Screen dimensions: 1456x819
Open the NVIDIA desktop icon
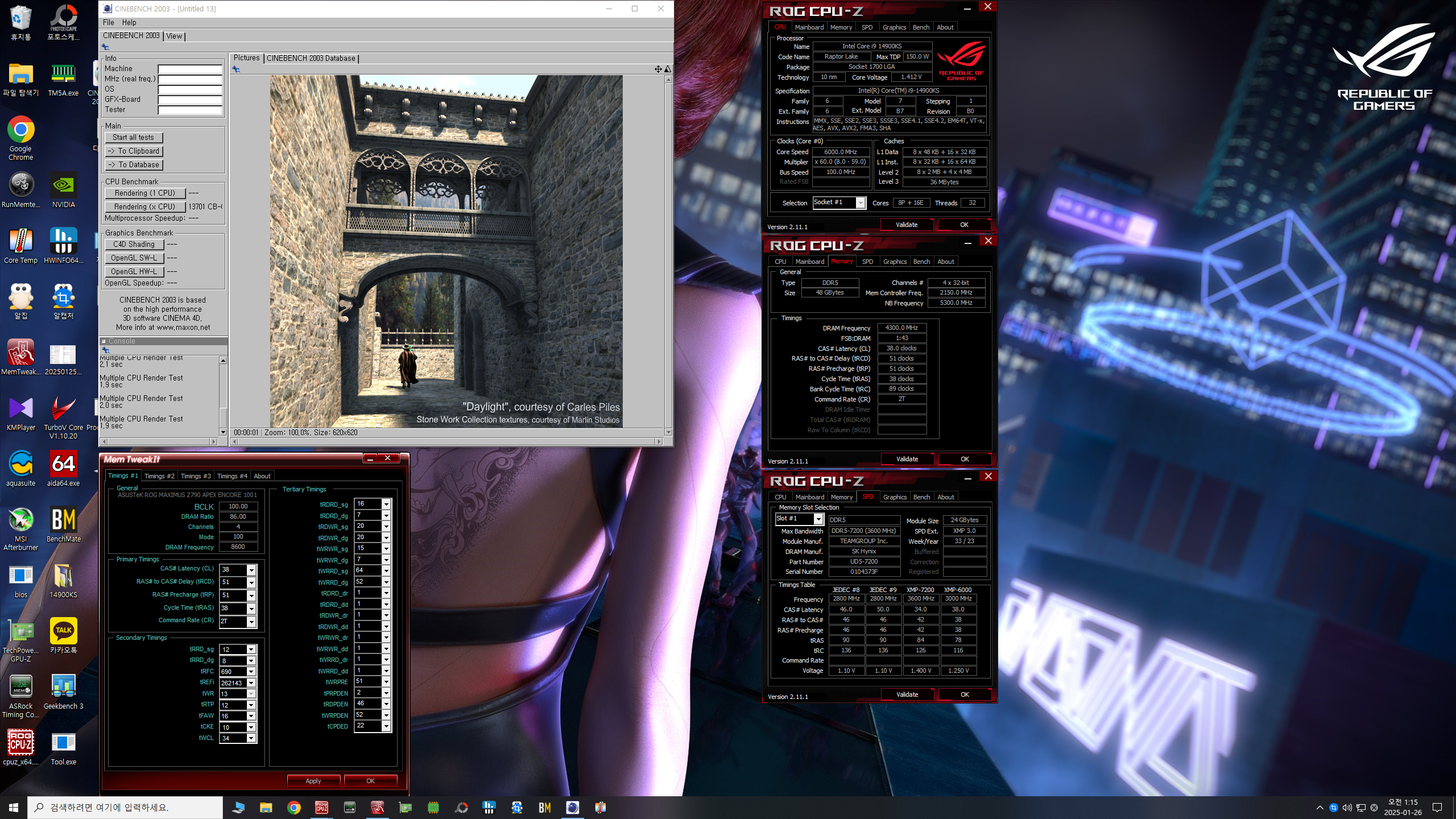(63, 190)
